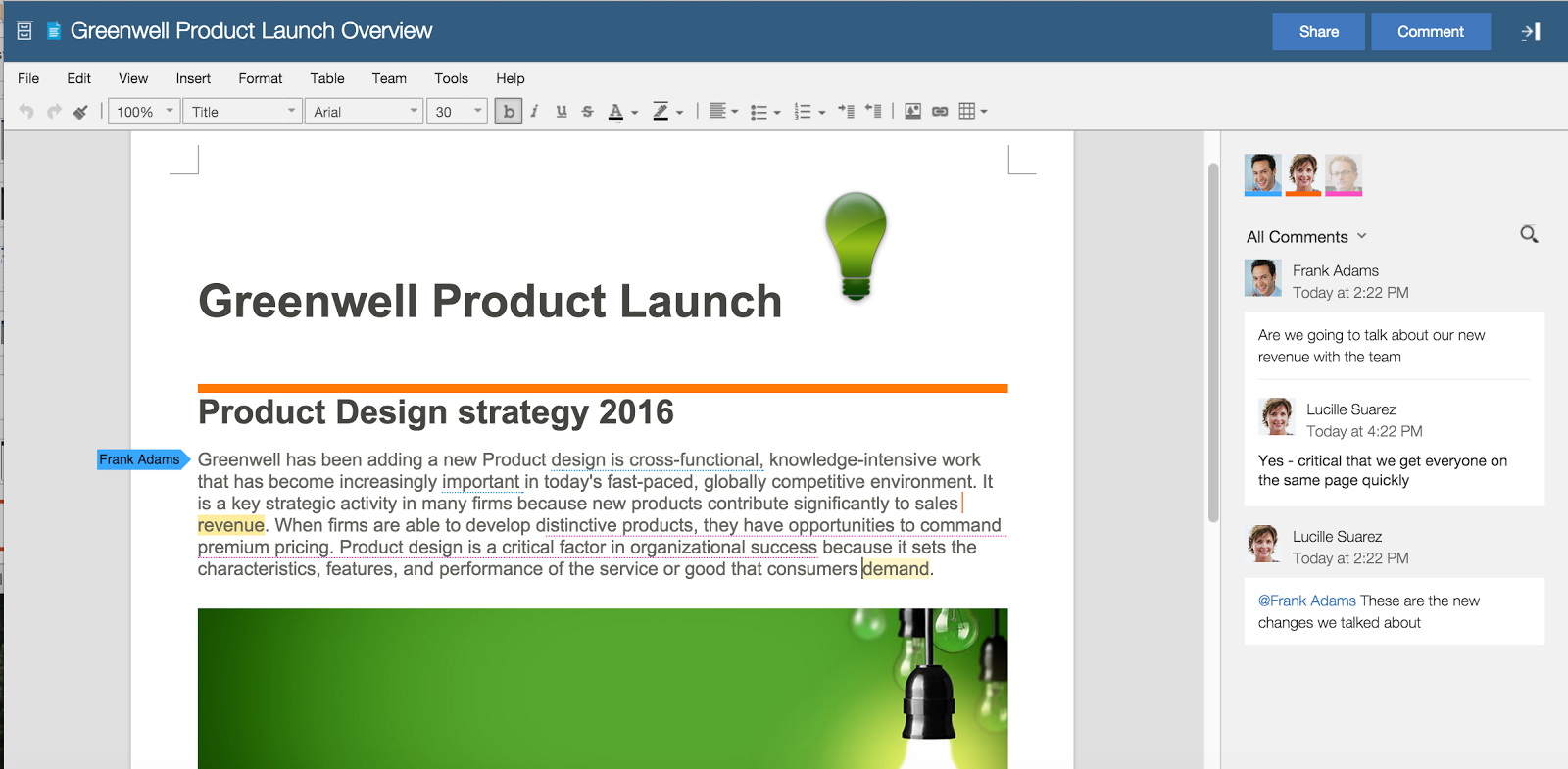This screenshot has height=769, width=1568.
Task: Apply the highlight color marker
Action: [x=661, y=112]
